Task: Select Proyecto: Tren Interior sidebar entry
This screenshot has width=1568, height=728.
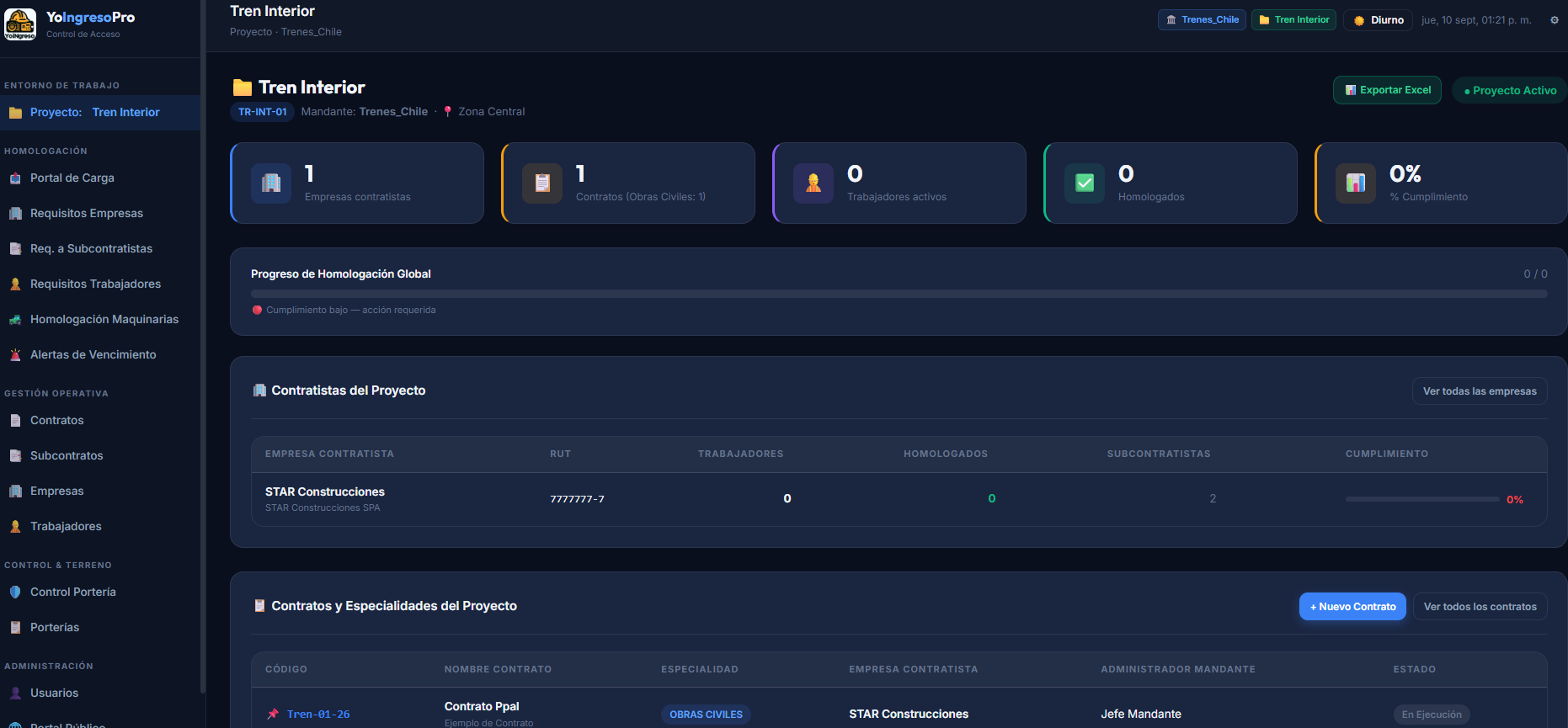Action: click(100, 113)
